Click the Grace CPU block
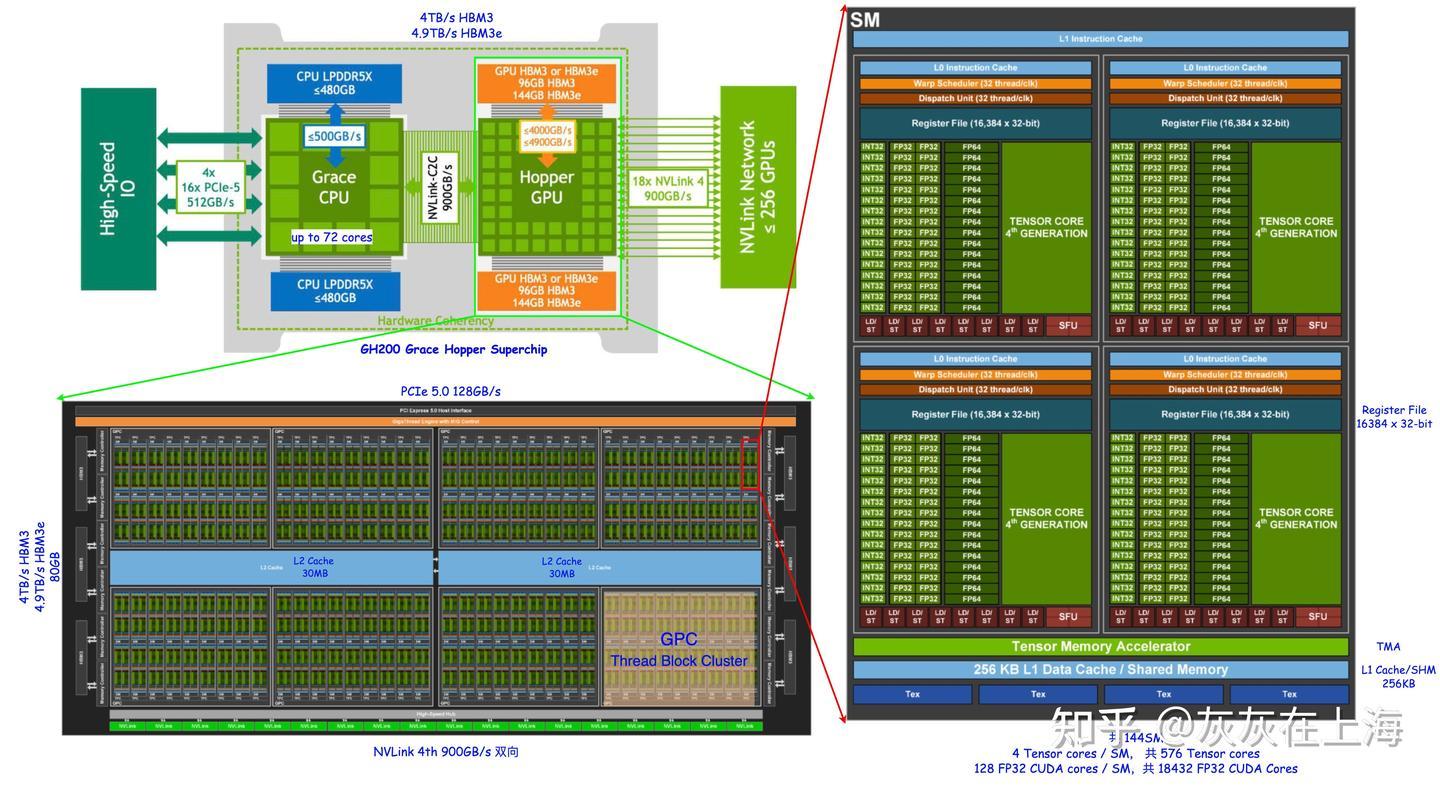This screenshot has height=787, width=1440. 334,186
